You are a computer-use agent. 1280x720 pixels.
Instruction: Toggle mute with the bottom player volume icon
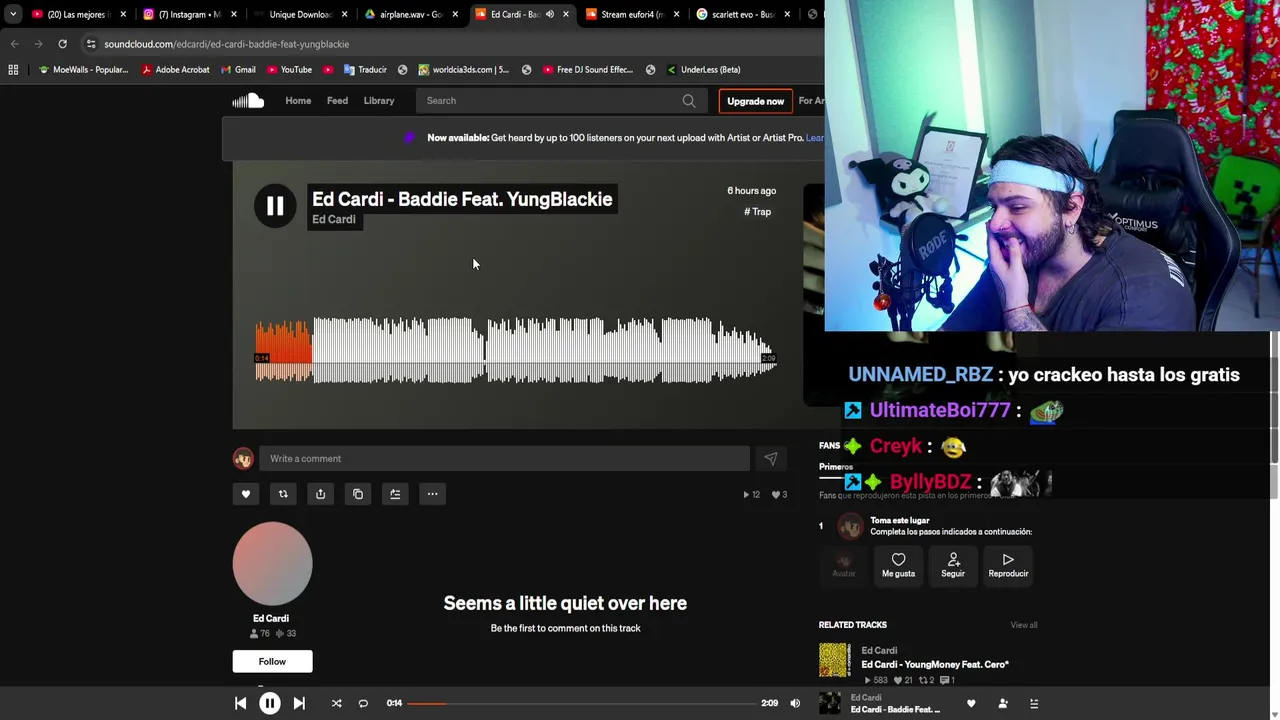795,703
